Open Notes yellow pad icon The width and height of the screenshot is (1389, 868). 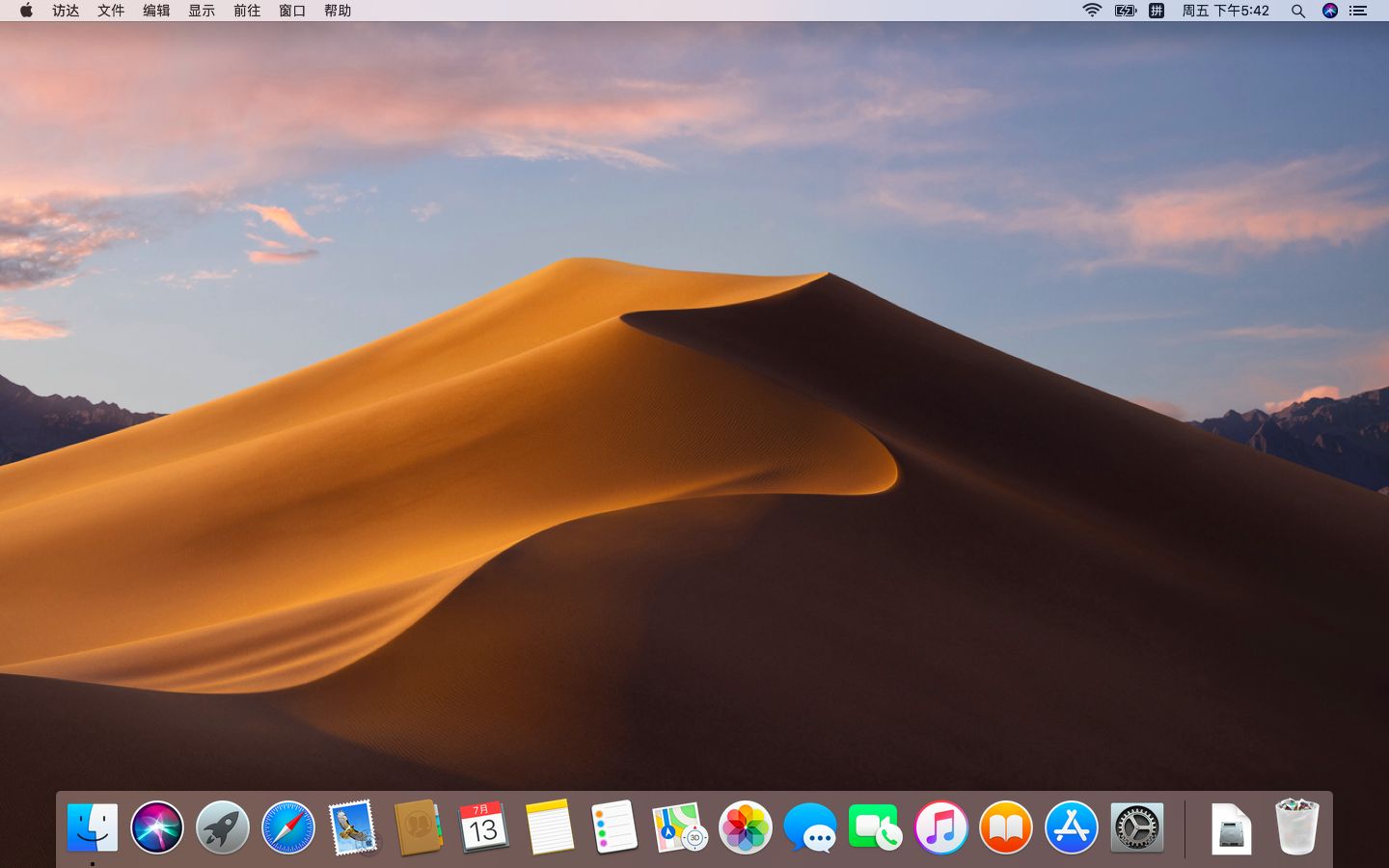click(550, 827)
